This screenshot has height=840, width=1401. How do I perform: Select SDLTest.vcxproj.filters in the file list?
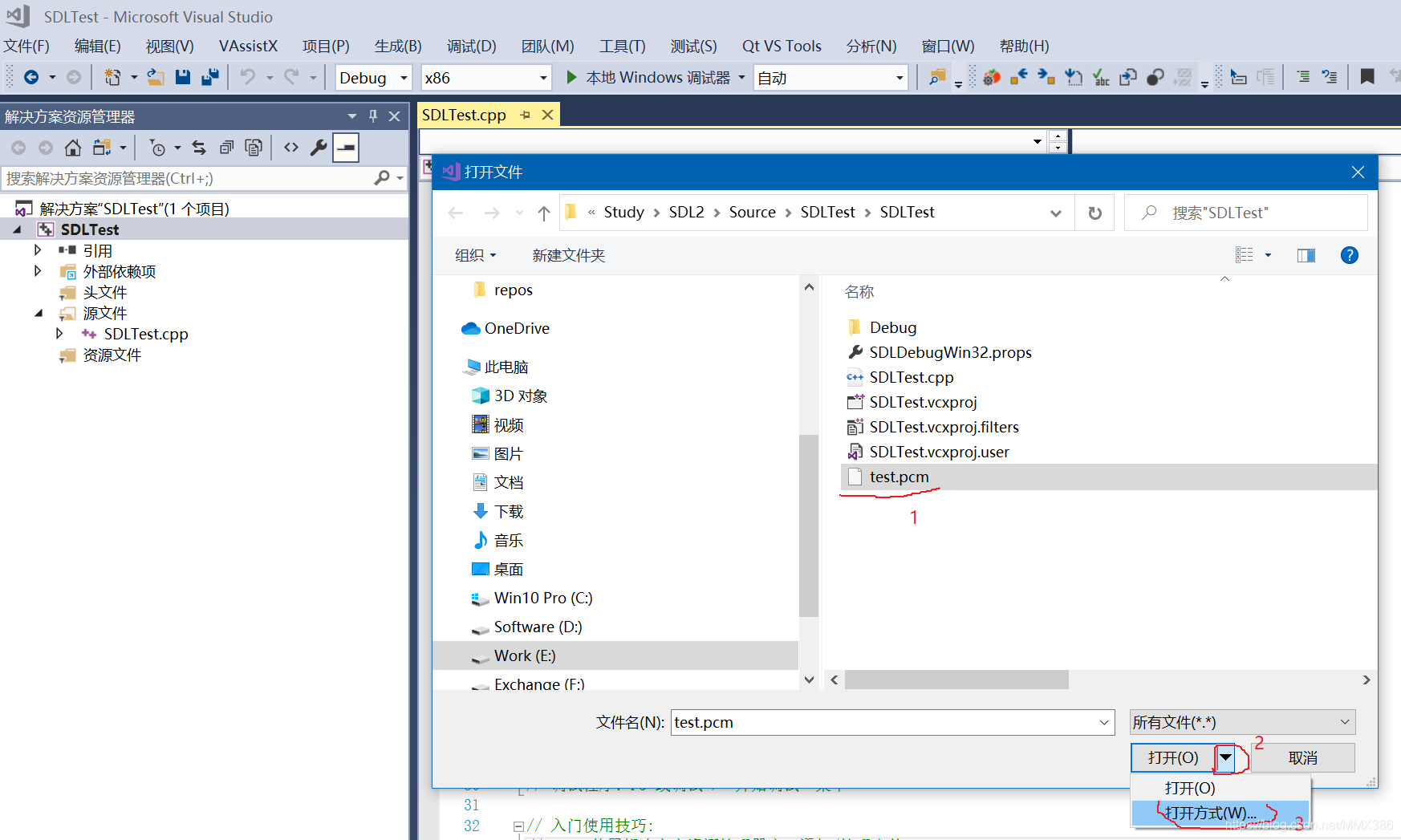[x=944, y=427]
